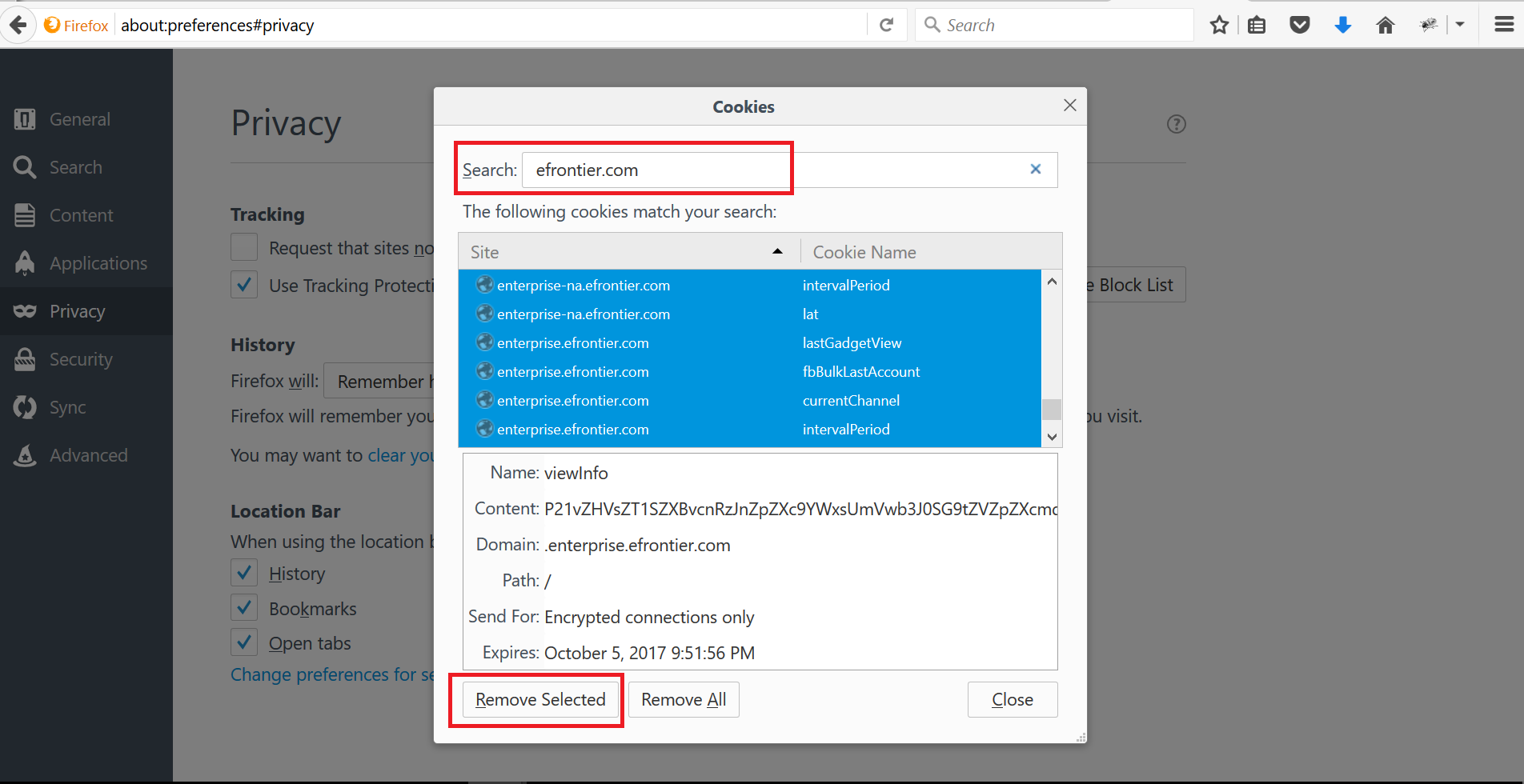The image size is (1524, 784).
Task: Disable the Open tabs checkbox
Action: pyautogui.click(x=244, y=642)
